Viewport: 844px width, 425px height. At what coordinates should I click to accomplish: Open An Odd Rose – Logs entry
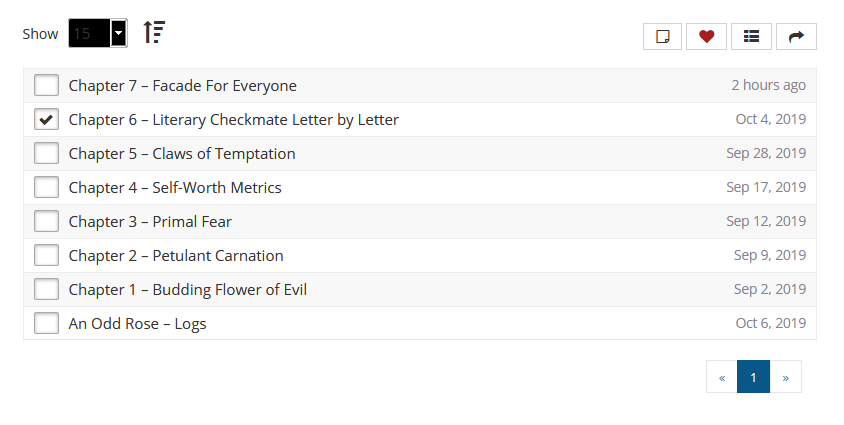[x=137, y=324]
